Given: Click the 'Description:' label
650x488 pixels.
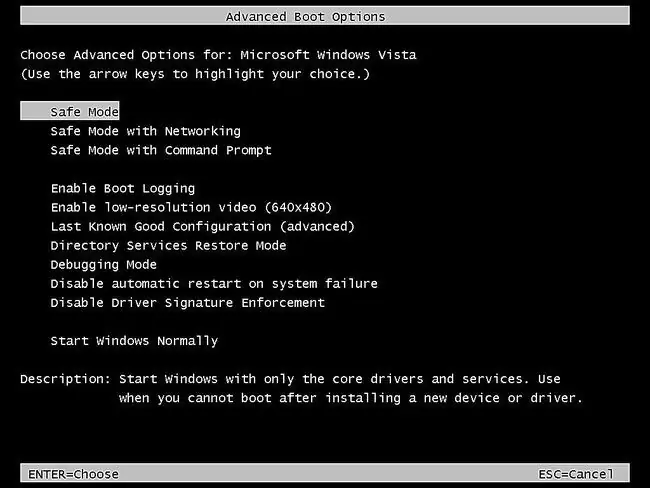Looking at the screenshot, I should pyautogui.click(x=65, y=379).
